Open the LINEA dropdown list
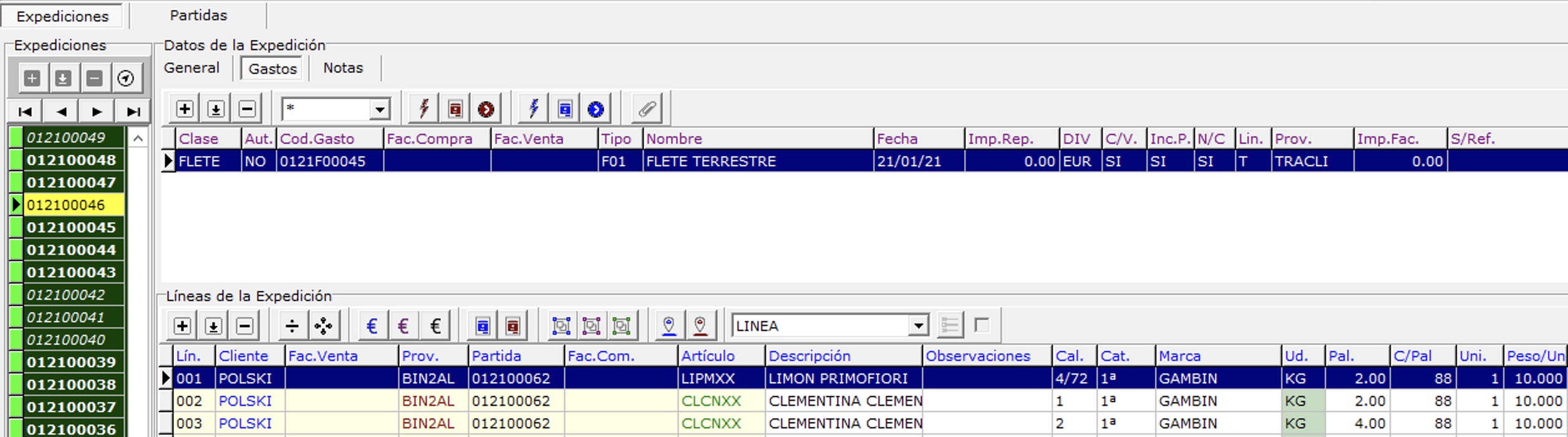Screen dimensions: 1568x437 click(918, 326)
